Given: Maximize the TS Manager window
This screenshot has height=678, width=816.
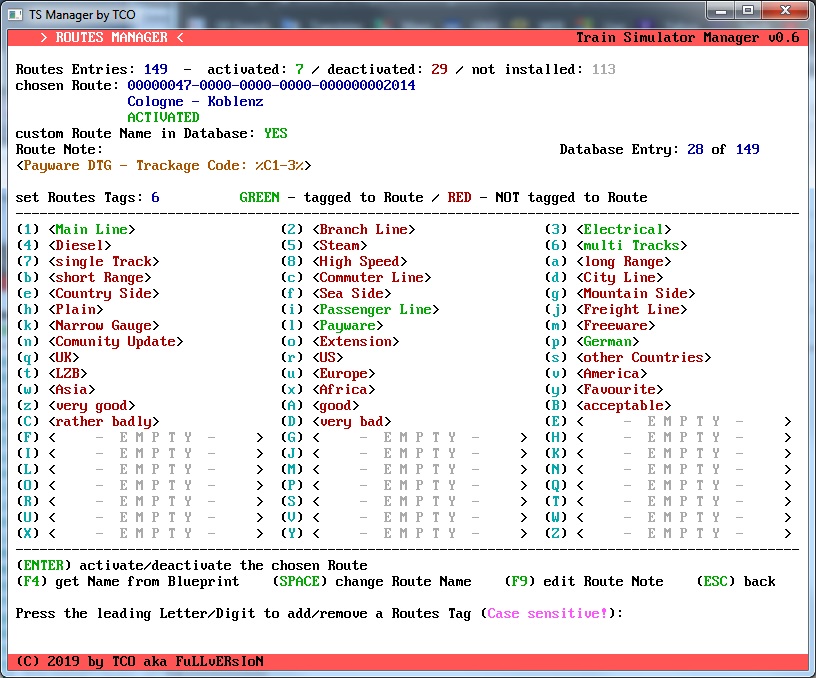Looking at the screenshot, I should (747, 11).
